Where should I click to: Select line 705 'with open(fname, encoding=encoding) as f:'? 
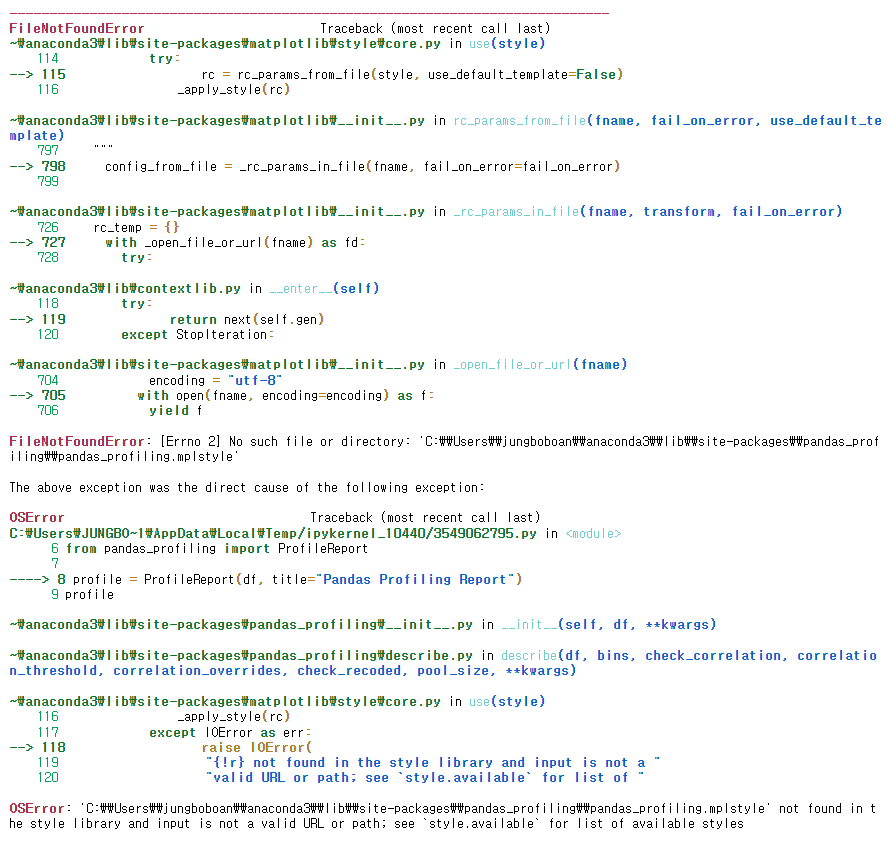pos(285,396)
